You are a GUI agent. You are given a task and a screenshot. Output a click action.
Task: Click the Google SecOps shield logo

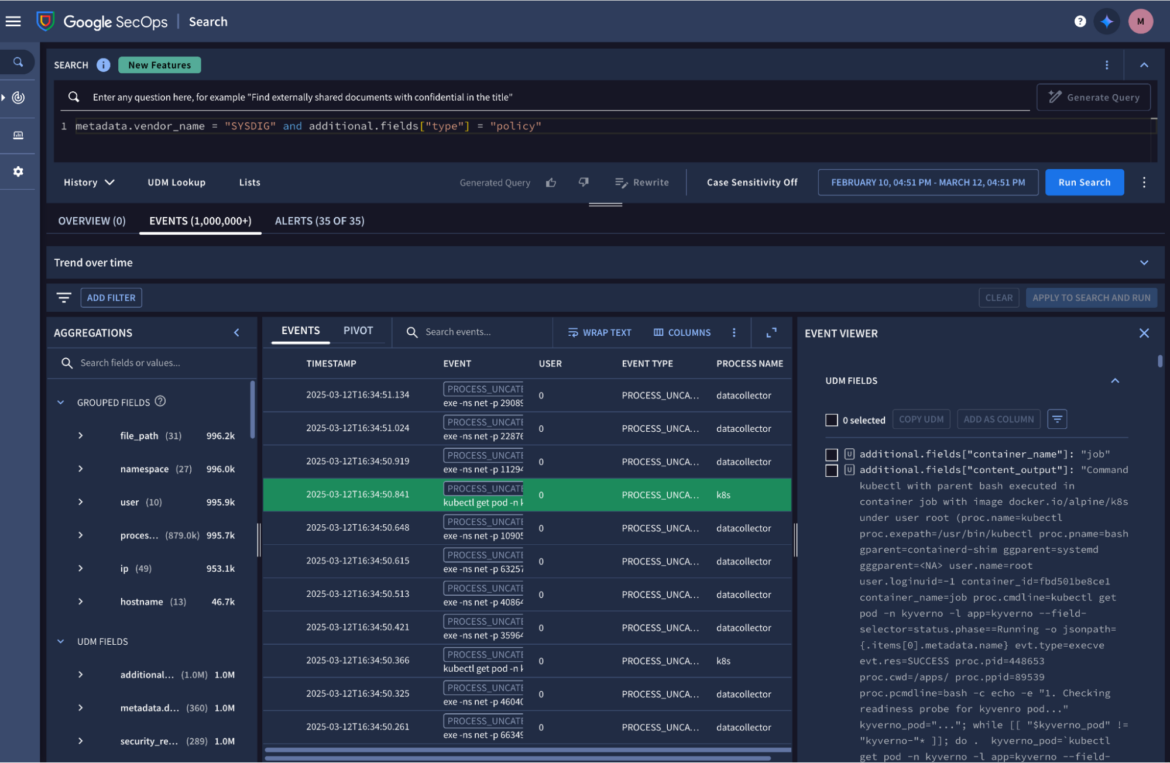[x=46, y=21]
